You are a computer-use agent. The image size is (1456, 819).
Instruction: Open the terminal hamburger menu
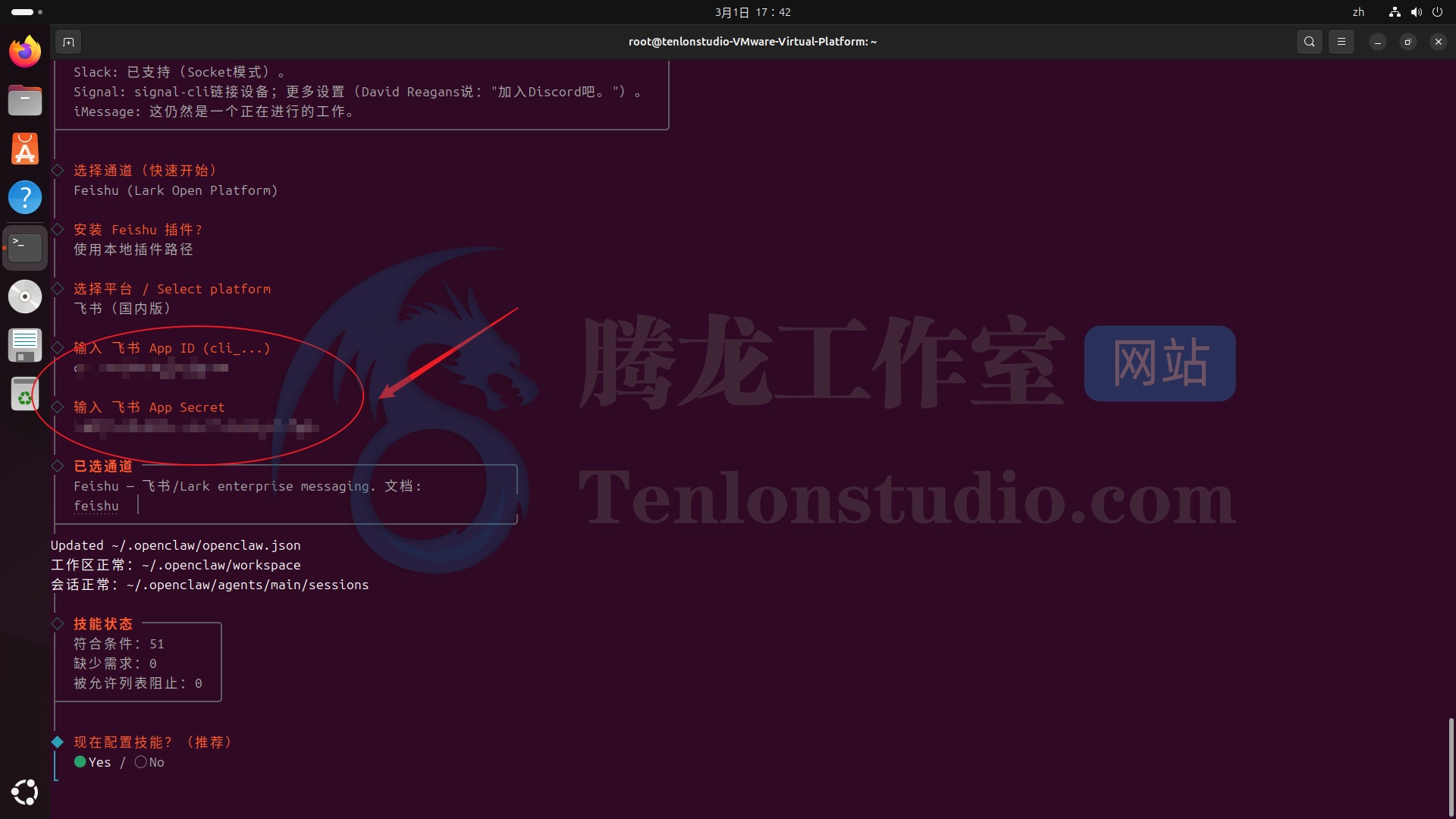(x=1341, y=42)
